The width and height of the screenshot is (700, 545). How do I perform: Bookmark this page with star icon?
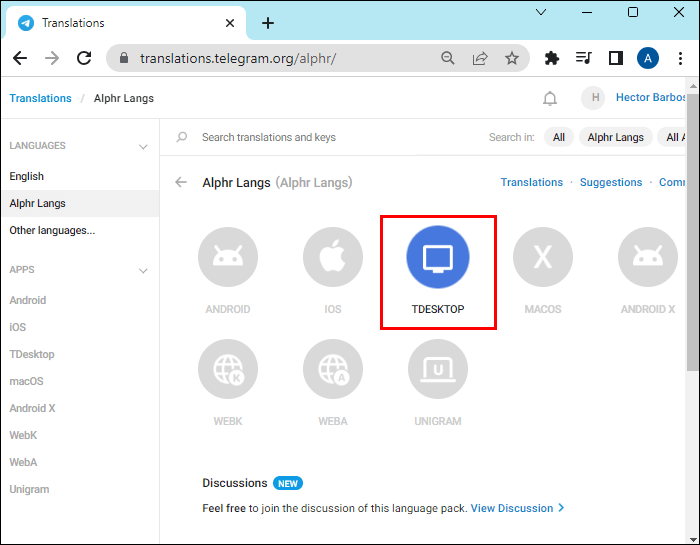(x=512, y=58)
